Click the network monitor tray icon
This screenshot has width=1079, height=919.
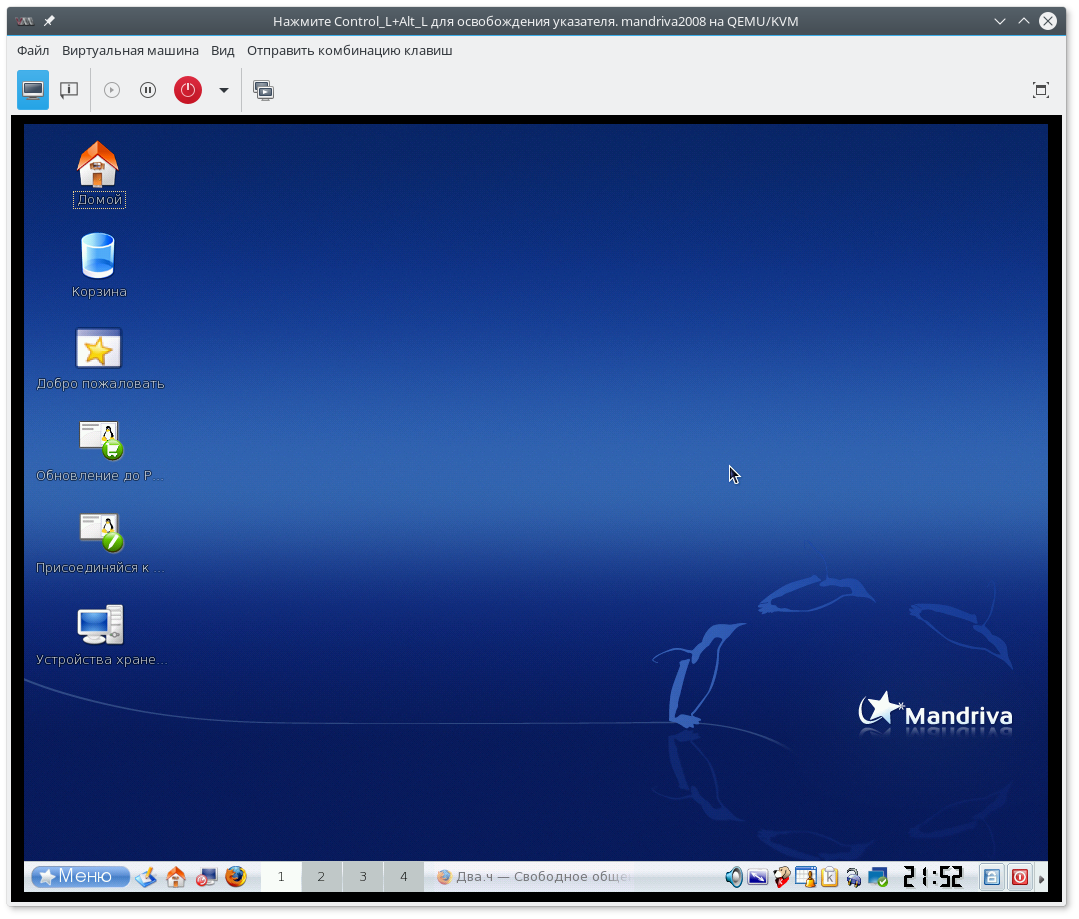click(x=878, y=876)
